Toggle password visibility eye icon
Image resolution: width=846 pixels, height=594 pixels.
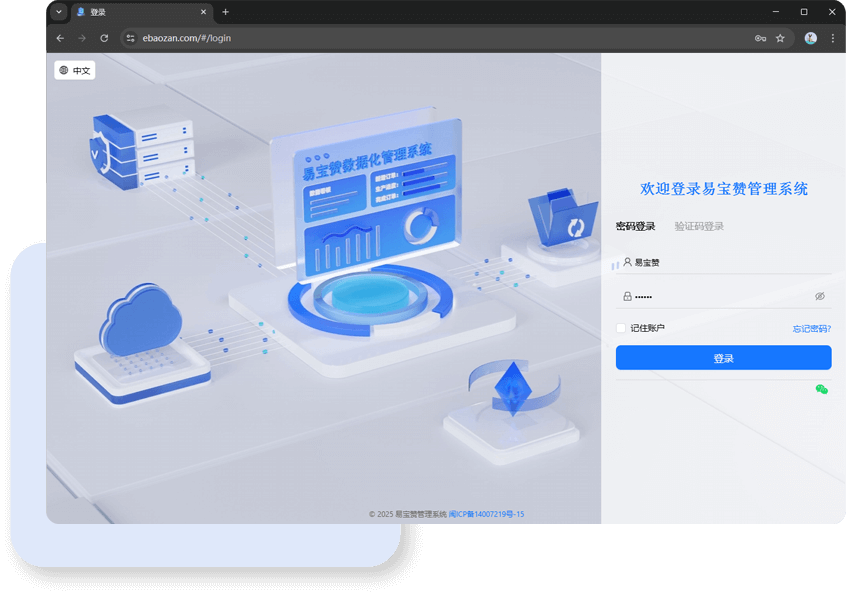pyautogui.click(x=819, y=296)
